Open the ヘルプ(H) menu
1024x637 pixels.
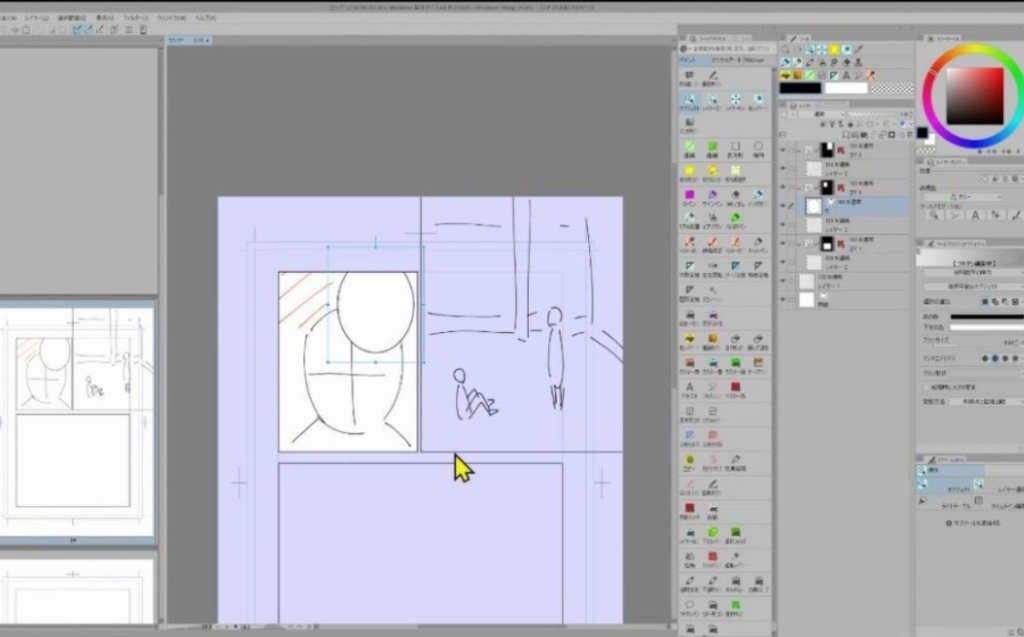(x=206, y=18)
